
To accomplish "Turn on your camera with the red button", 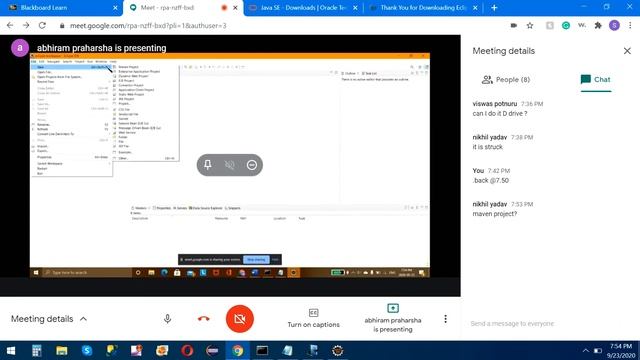I will pyautogui.click(x=240, y=319).
